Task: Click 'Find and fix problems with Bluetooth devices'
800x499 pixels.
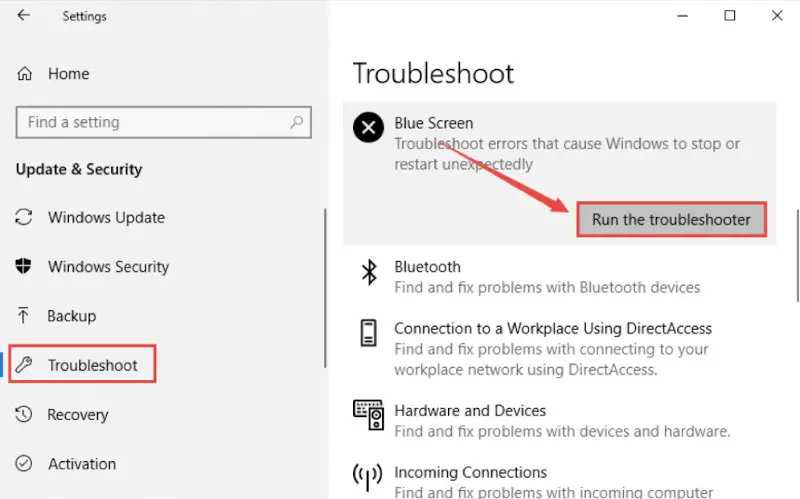Action: (547, 288)
